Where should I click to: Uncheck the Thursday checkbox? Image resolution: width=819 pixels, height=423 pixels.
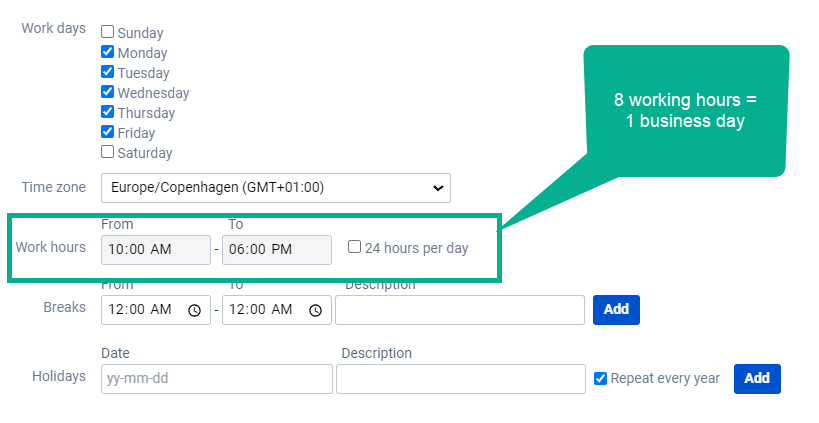tap(108, 112)
